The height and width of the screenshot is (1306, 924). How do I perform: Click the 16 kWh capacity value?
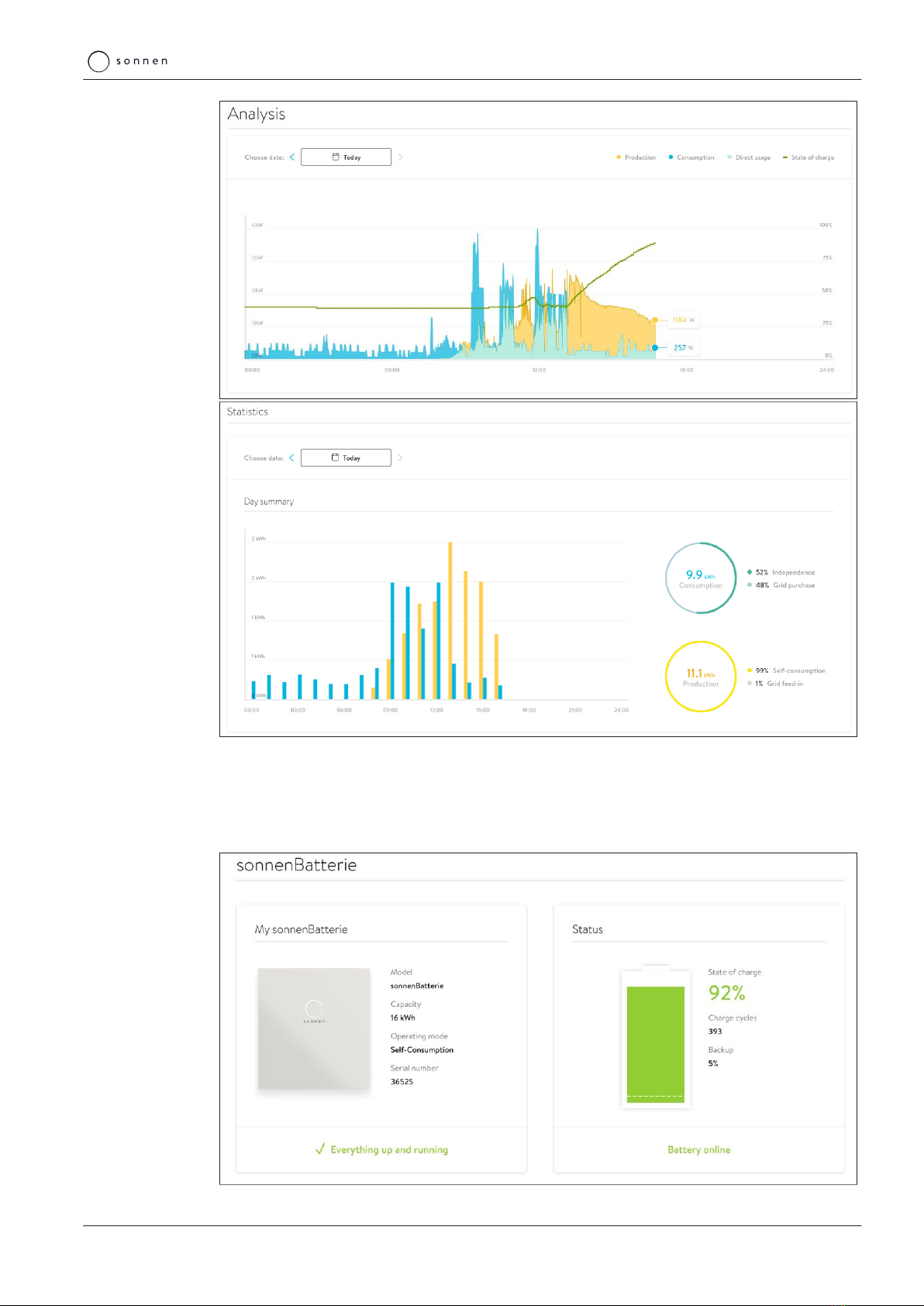tap(402, 1018)
